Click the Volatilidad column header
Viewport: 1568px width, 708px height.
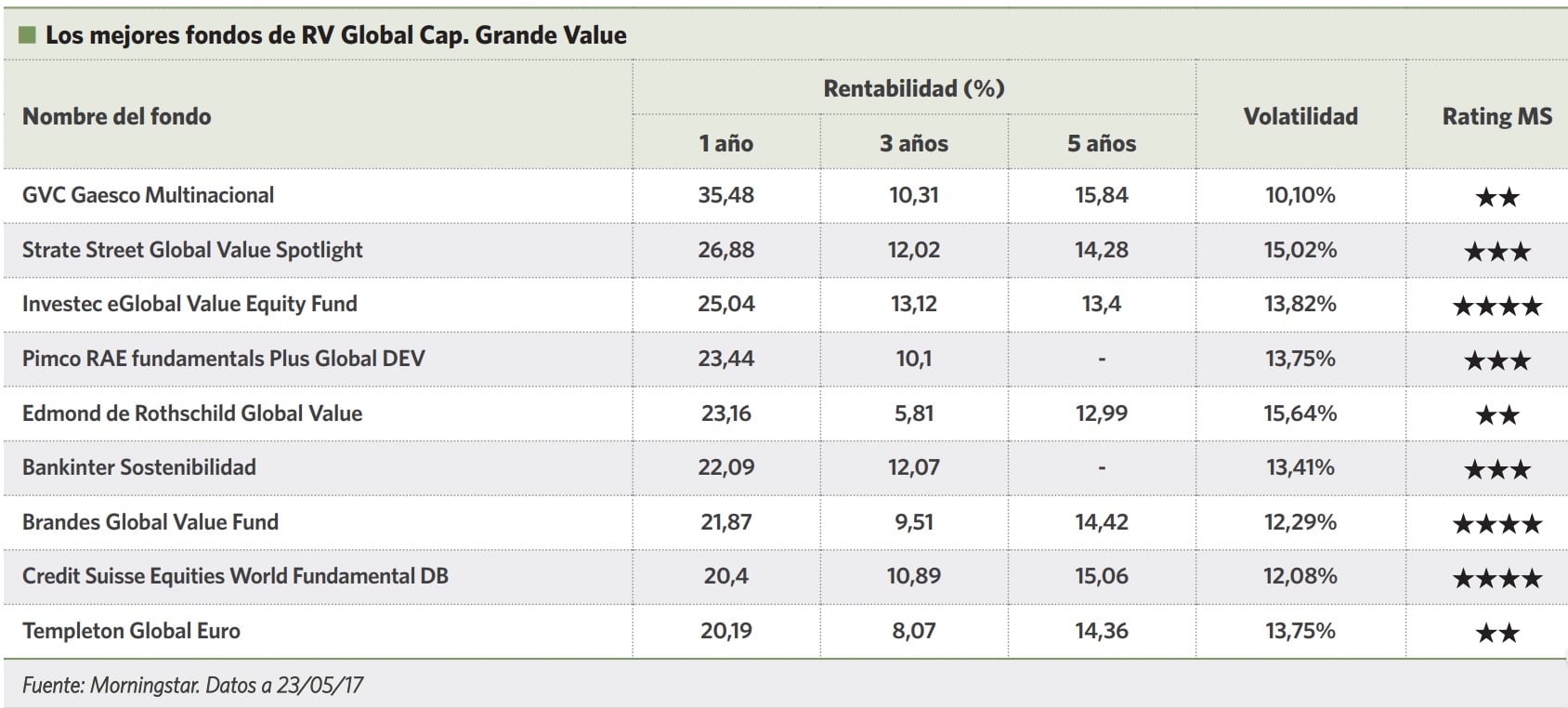tap(1300, 116)
